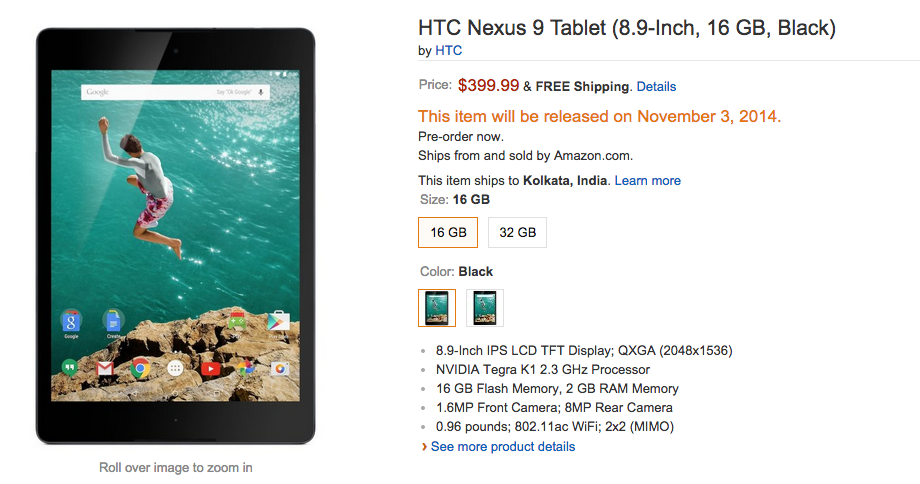Click the Play Store icon on tablet screen
Screen dimensions: 920x484
pos(279,321)
